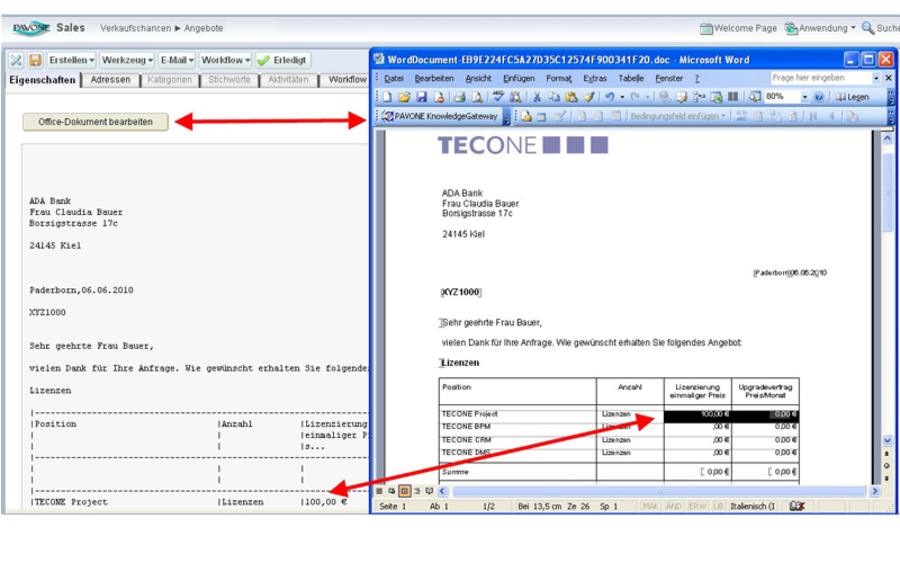Screen dimensions: 900x563
Task: Click the Save diskette icon in Word toolbar
Action: coord(422,97)
